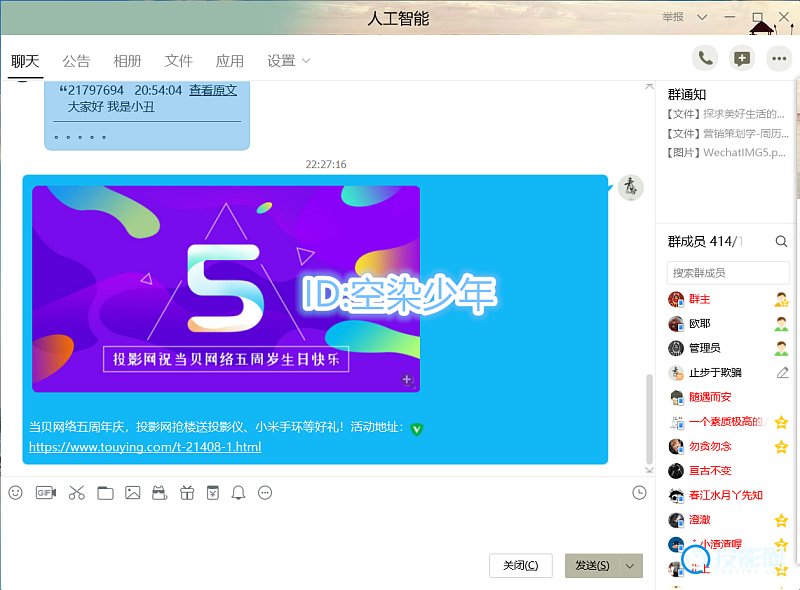
Task: Open the three-dot more options button
Action: pyautogui.click(x=779, y=59)
